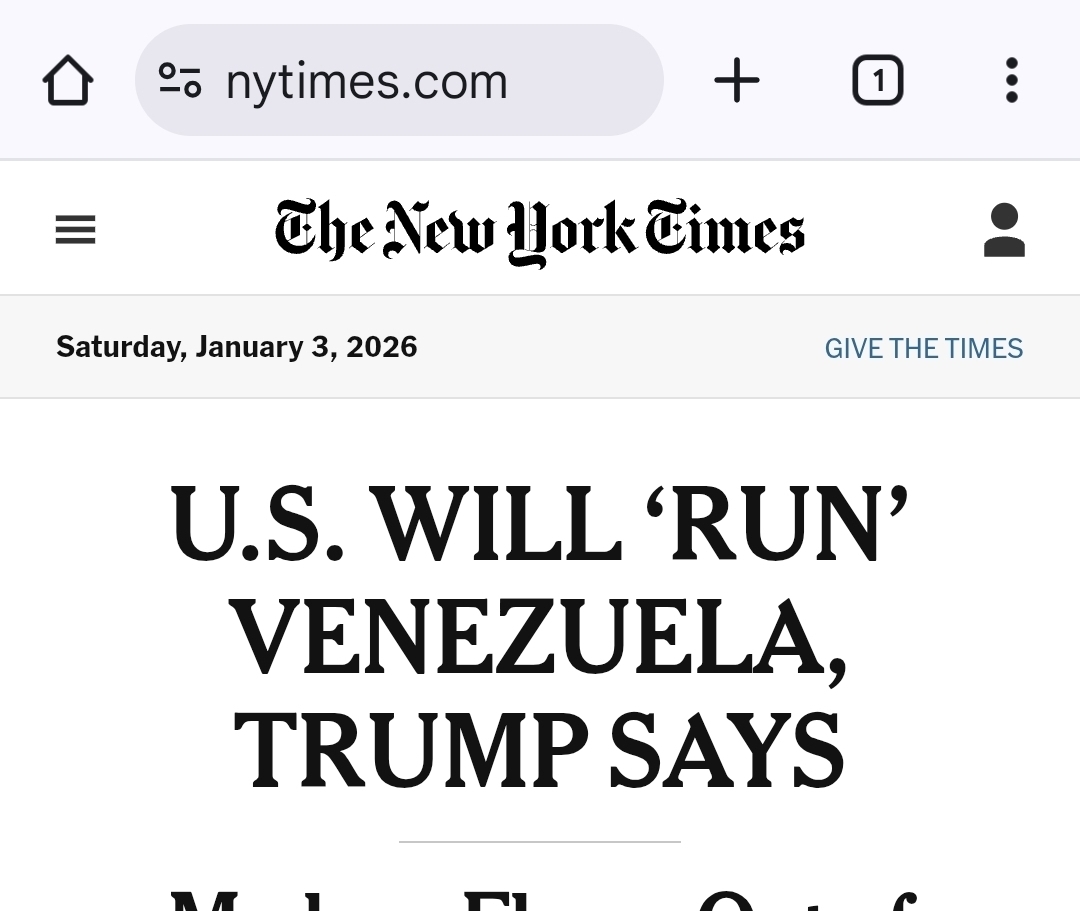
Task: Open the partially visible subheadline at bottom
Action: pos(539,897)
